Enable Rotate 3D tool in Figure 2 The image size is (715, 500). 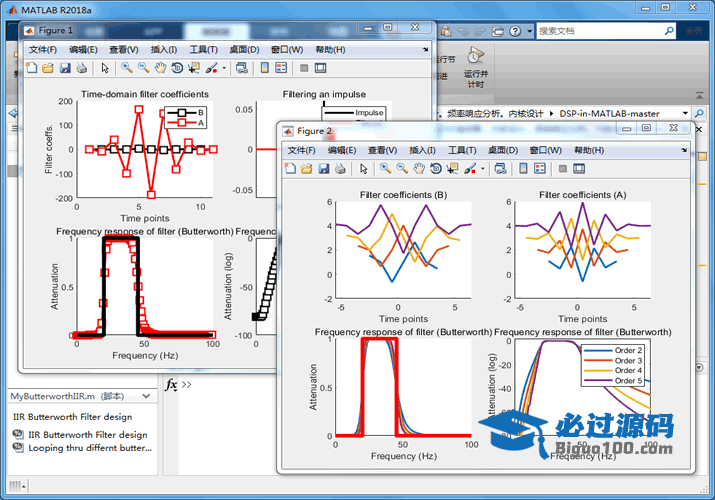click(x=435, y=169)
